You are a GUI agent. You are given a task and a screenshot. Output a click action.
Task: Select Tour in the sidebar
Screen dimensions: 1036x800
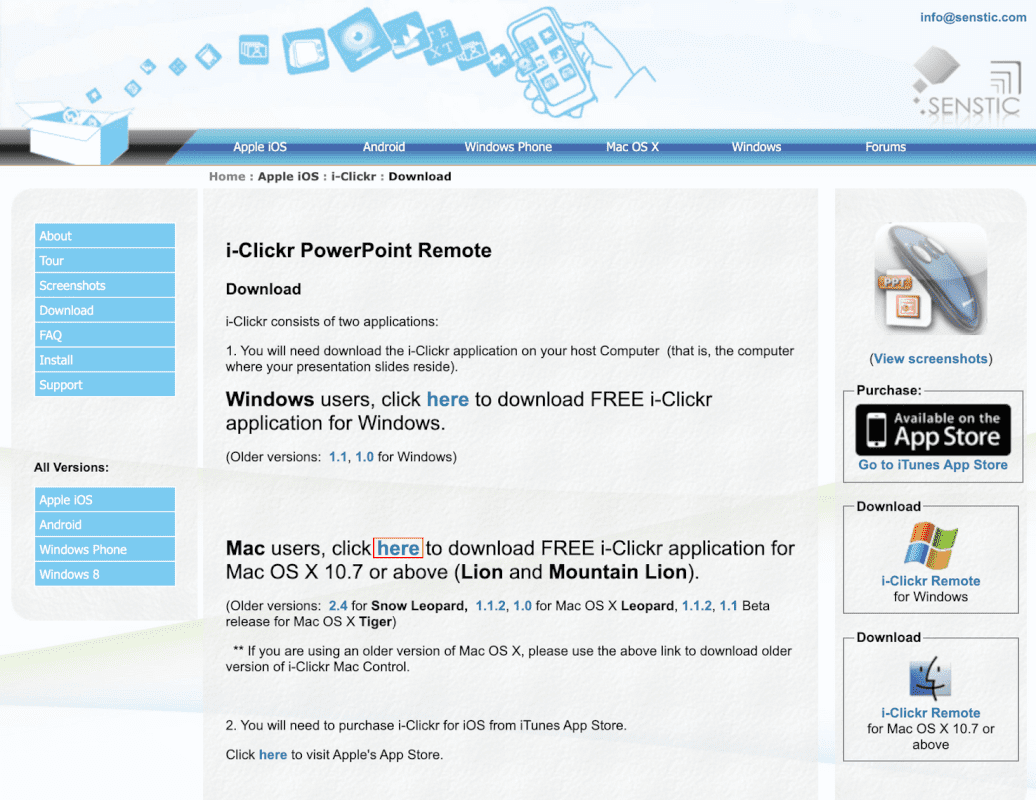pos(104,260)
